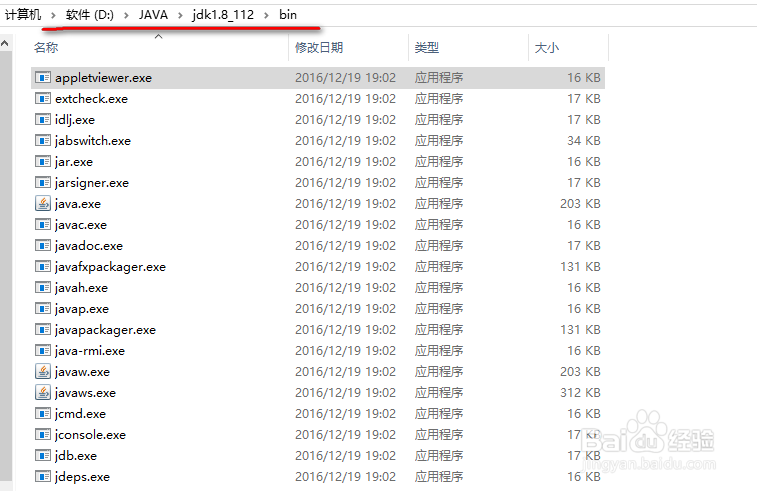Navigate to 计算机 in the address bar
757x491 pixels.
click(23, 14)
